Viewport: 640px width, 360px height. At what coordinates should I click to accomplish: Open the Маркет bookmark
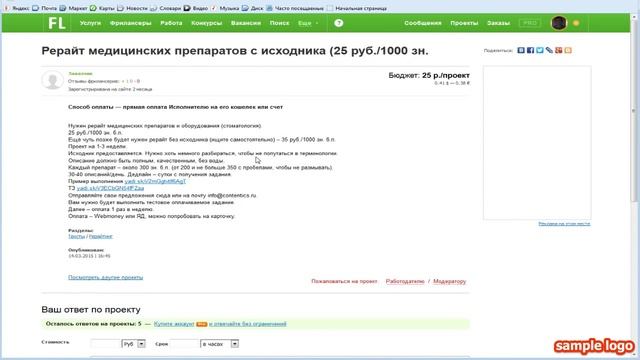[73, 8]
